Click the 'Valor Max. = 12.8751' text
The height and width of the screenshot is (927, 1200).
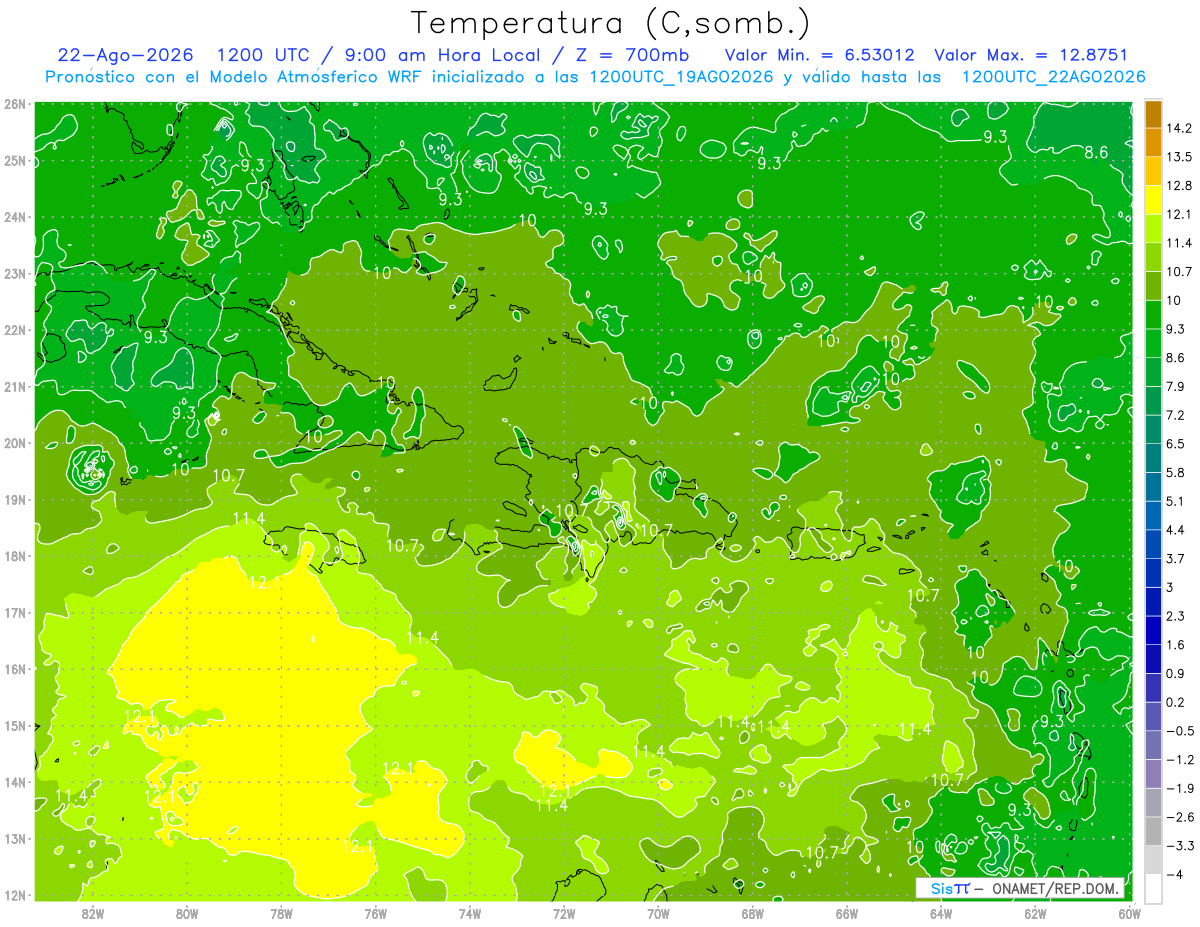pos(1031,55)
